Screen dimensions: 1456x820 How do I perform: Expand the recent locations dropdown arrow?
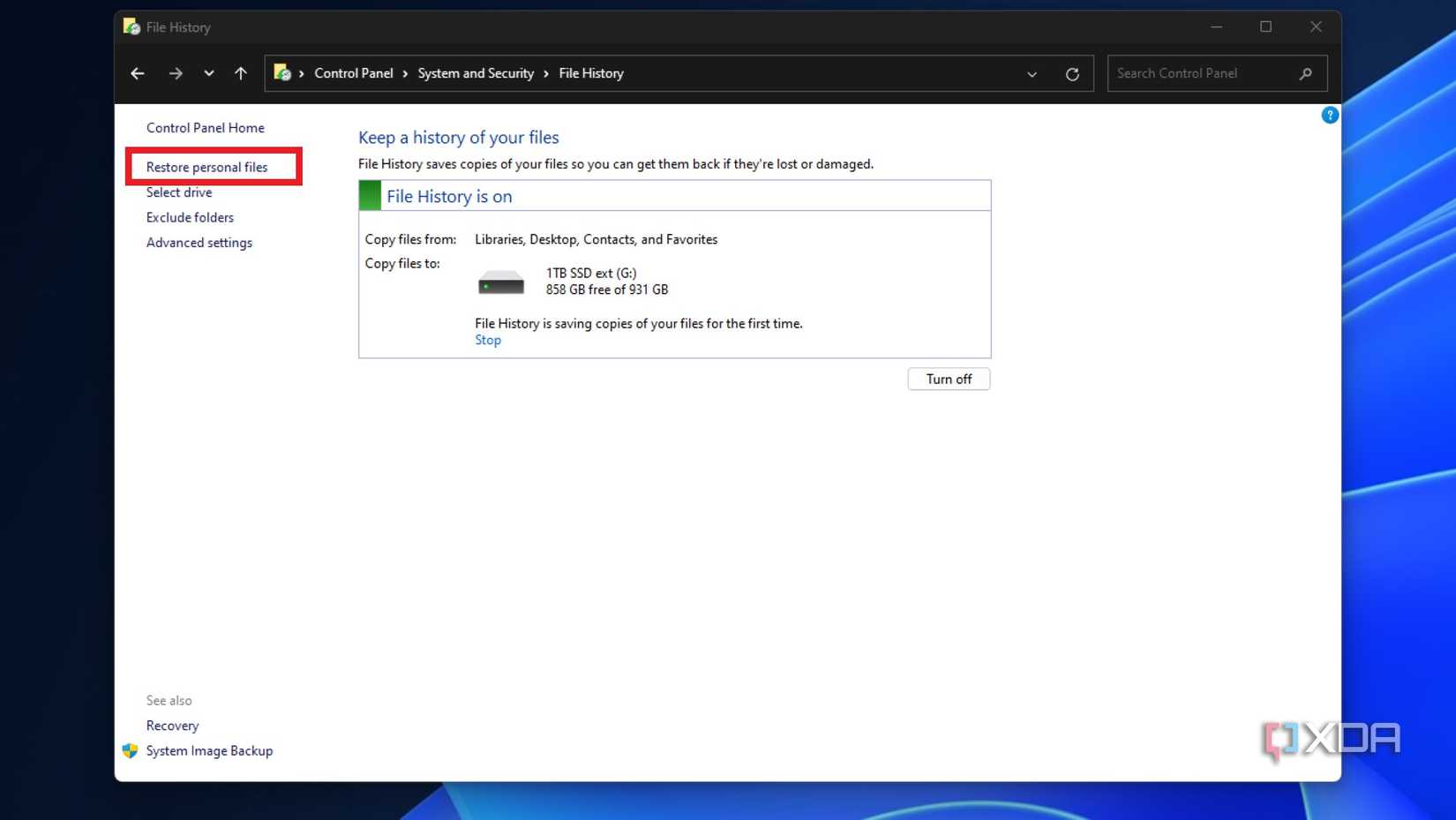209,73
